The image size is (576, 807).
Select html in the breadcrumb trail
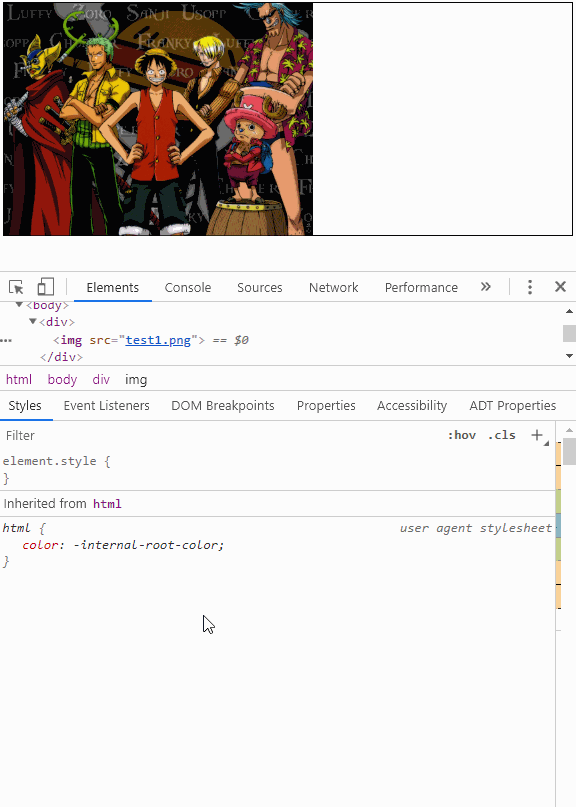pos(19,380)
